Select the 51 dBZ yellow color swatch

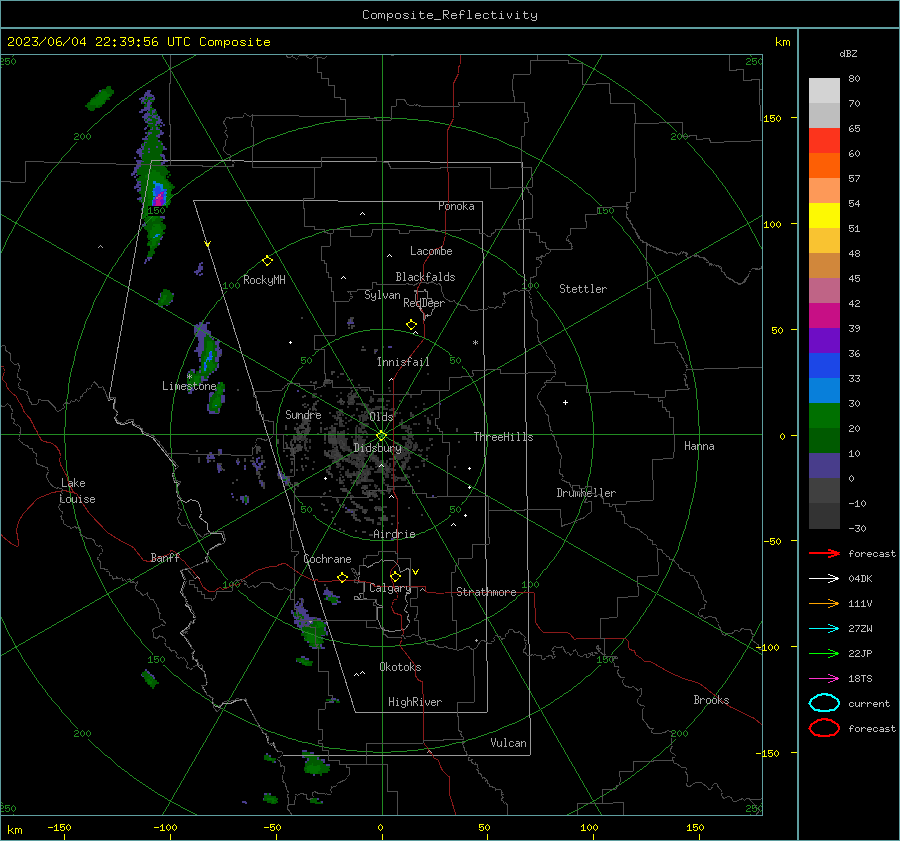point(824,215)
